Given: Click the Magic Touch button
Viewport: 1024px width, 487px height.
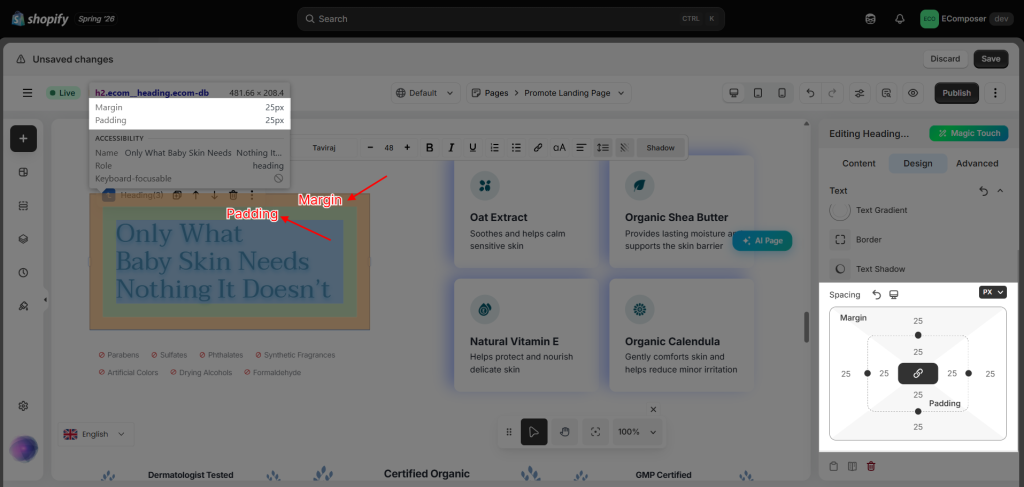Looking at the screenshot, I should (969, 133).
